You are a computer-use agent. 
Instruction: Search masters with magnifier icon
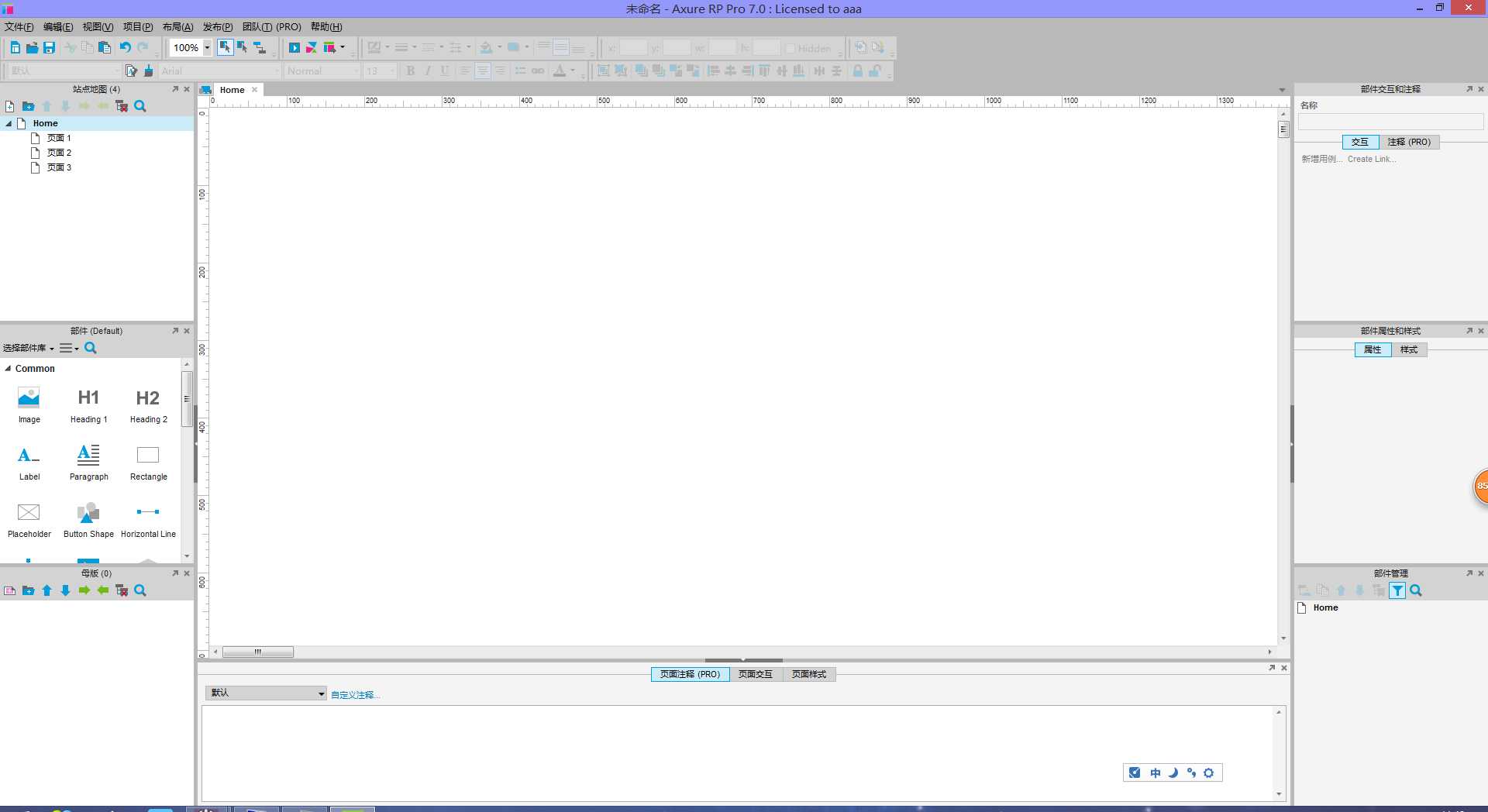pyautogui.click(x=140, y=590)
